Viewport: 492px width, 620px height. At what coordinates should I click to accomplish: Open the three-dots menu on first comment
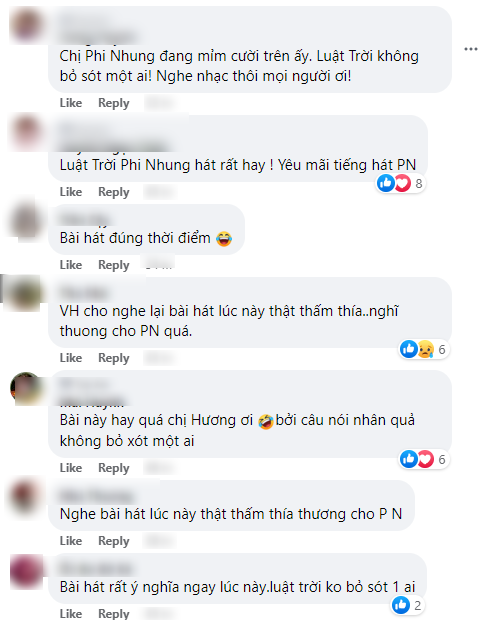(x=471, y=49)
